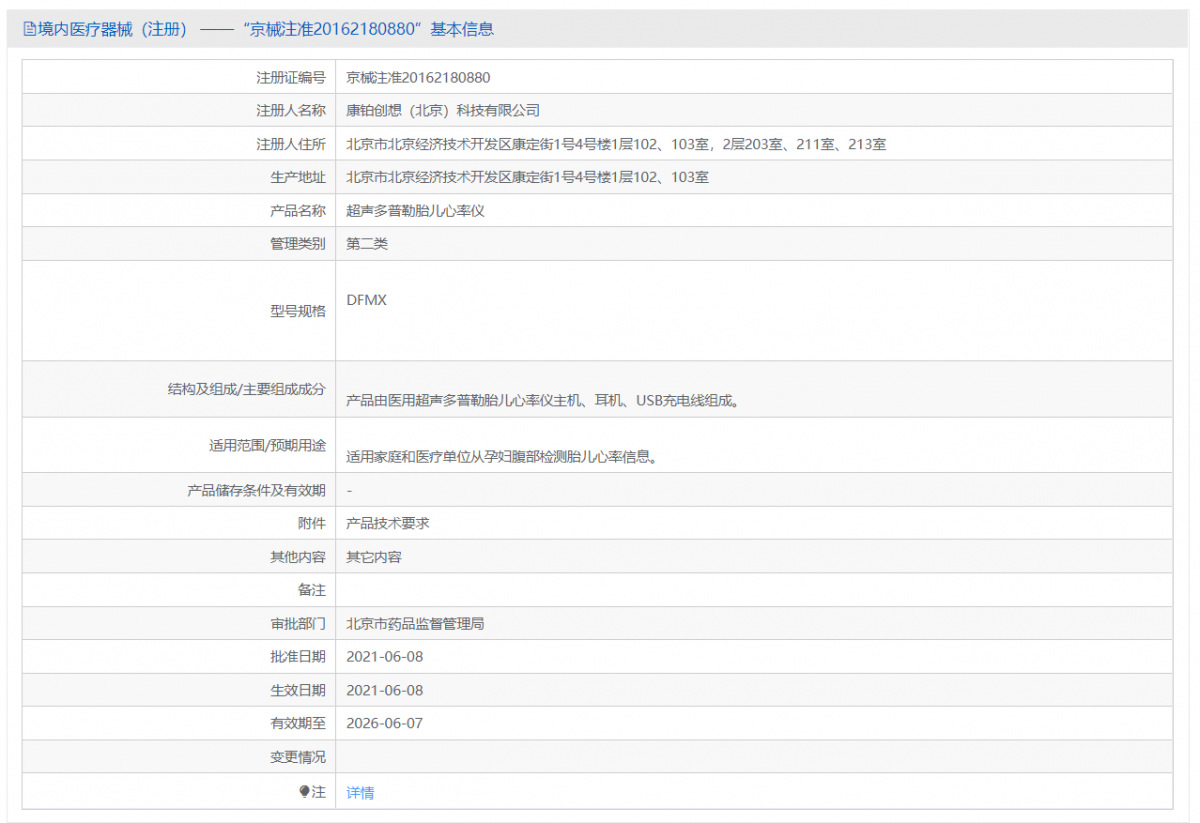
Task: Click the 注册证编号 label
Action: (x=291, y=77)
